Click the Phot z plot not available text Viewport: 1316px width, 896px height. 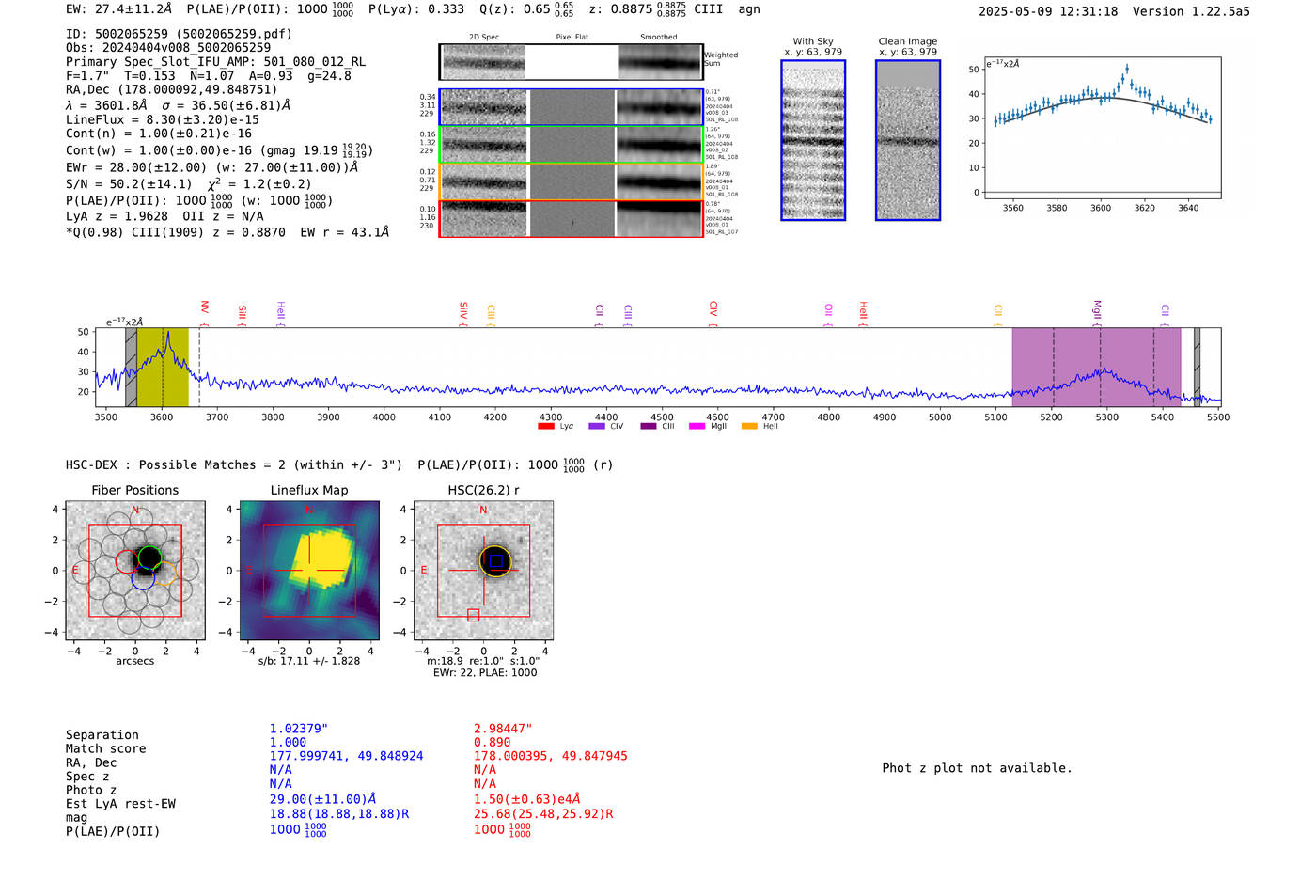(x=977, y=768)
